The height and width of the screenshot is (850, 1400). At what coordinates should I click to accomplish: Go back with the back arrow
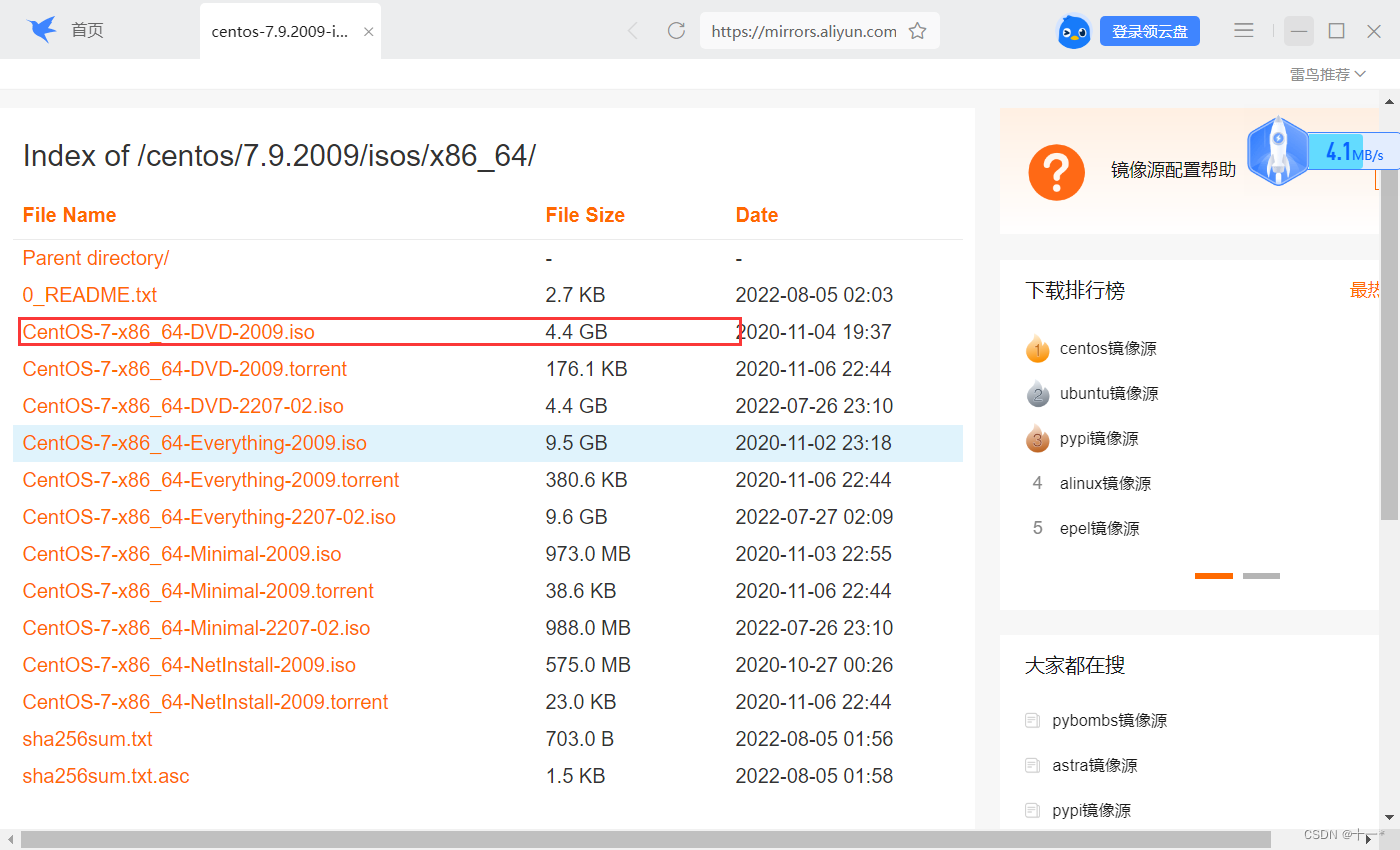pyautogui.click(x=632, y=31)
